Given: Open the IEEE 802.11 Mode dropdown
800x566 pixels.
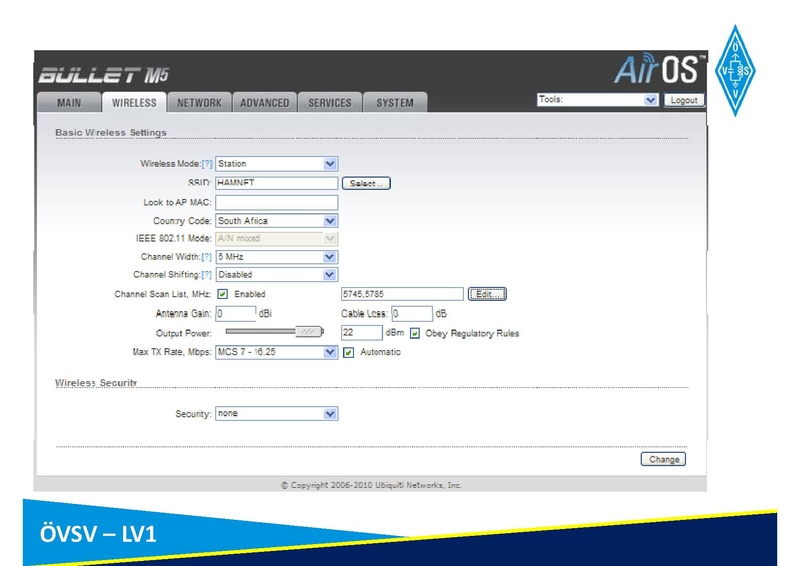Looking at the screenshot, I should pyautogui.click(x=277, y=238).
